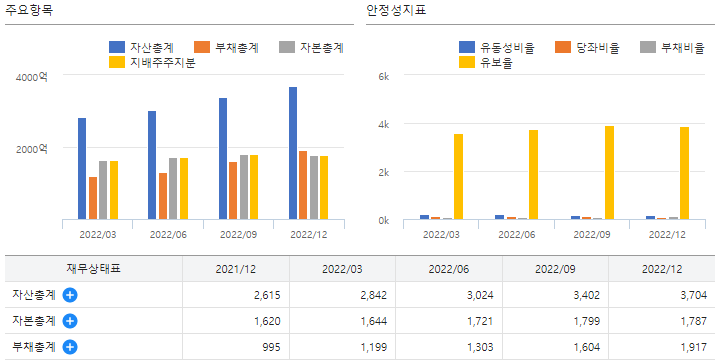This screenshot has height=363, width=715.
Task: Click the 4000억 y-axis label
Action: tap(32, 77)
